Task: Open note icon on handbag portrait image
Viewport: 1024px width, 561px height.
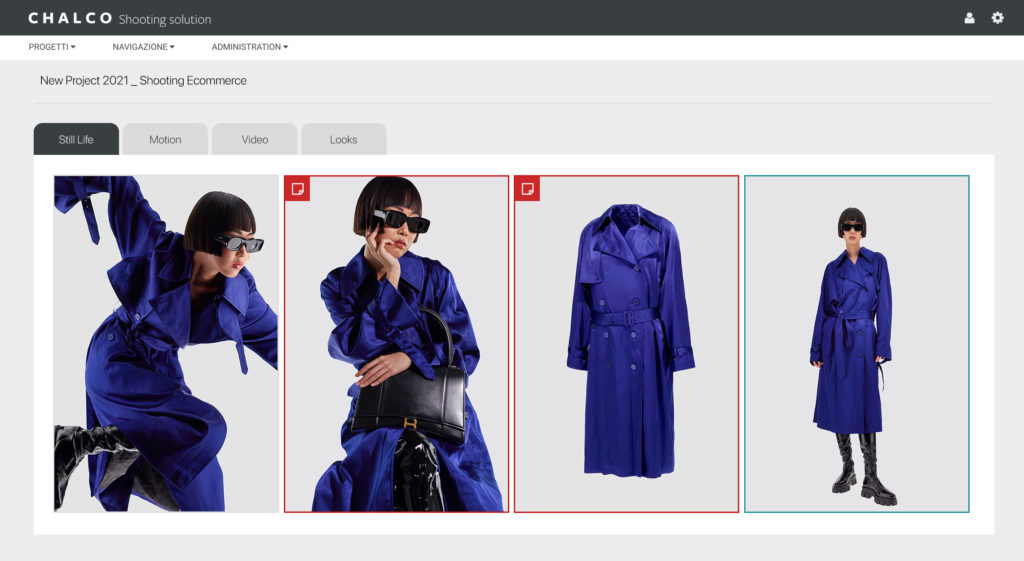Action: click(297, 189)
